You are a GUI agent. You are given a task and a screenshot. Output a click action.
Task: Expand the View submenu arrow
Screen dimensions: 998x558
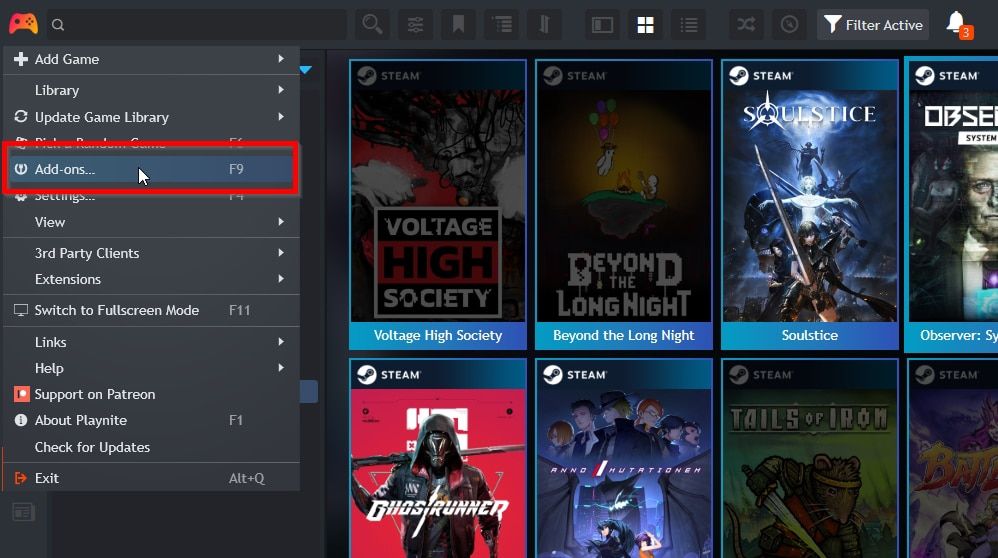click(281, 221)
